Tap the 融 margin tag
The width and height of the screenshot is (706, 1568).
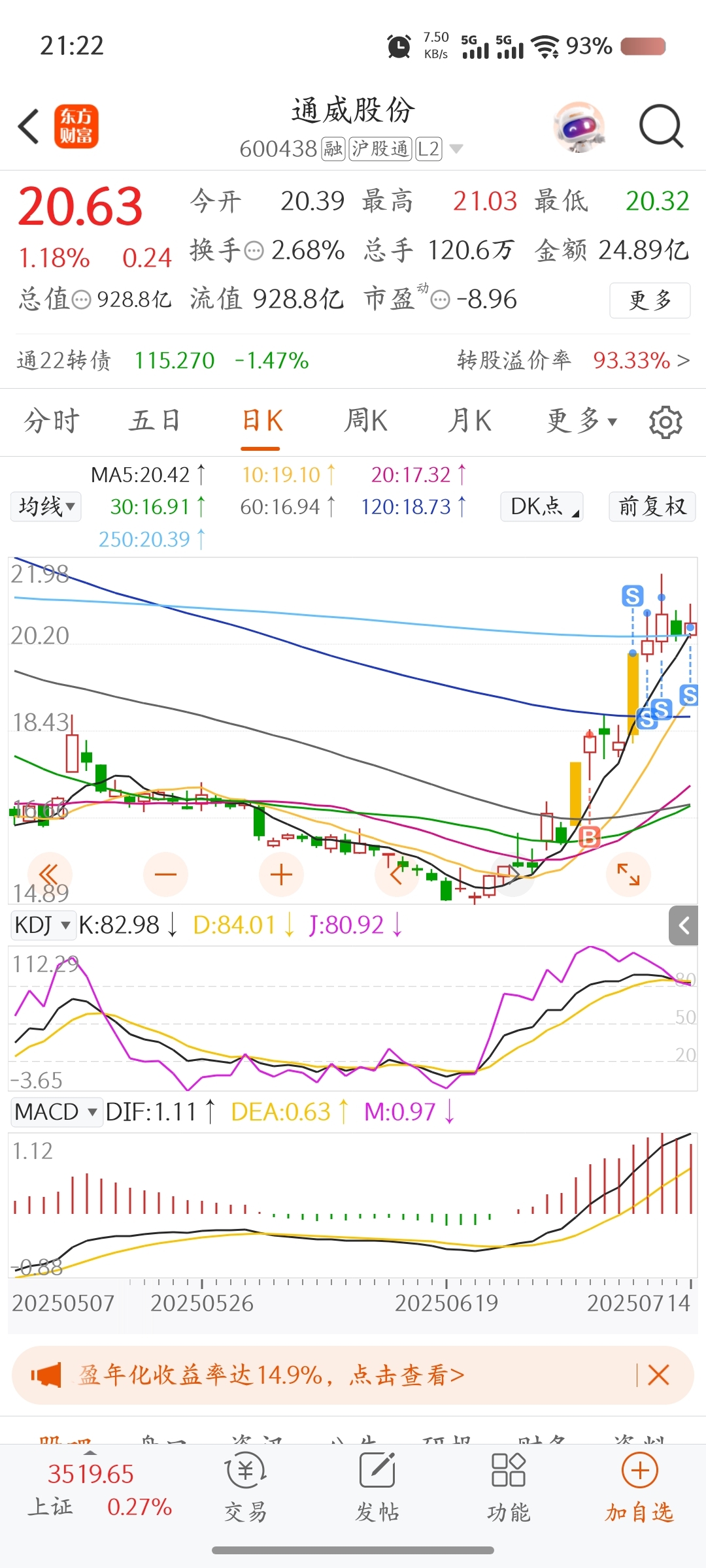(333, 149)
